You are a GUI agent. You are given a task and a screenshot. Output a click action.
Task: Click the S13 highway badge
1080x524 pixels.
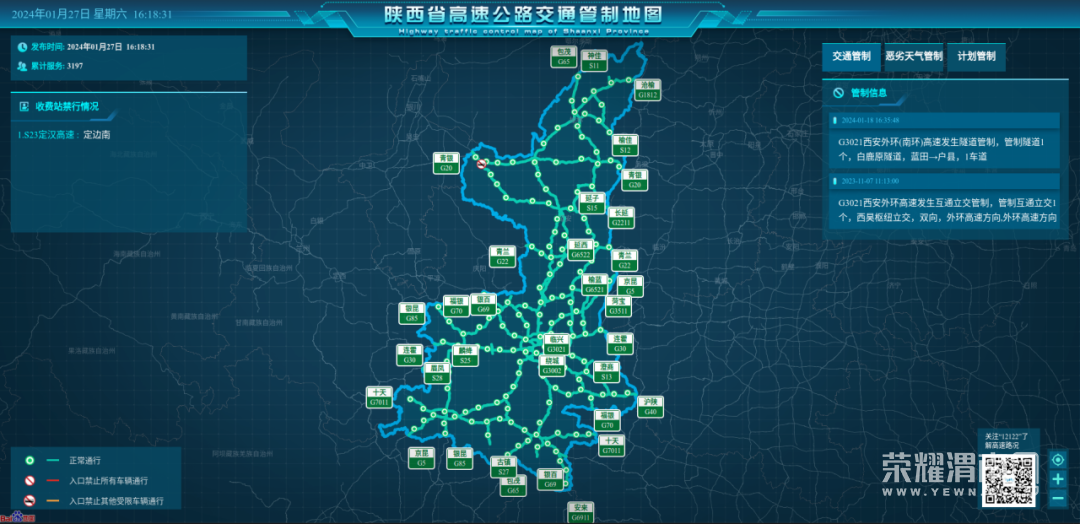pyautogui.click(x=606, y=372)
